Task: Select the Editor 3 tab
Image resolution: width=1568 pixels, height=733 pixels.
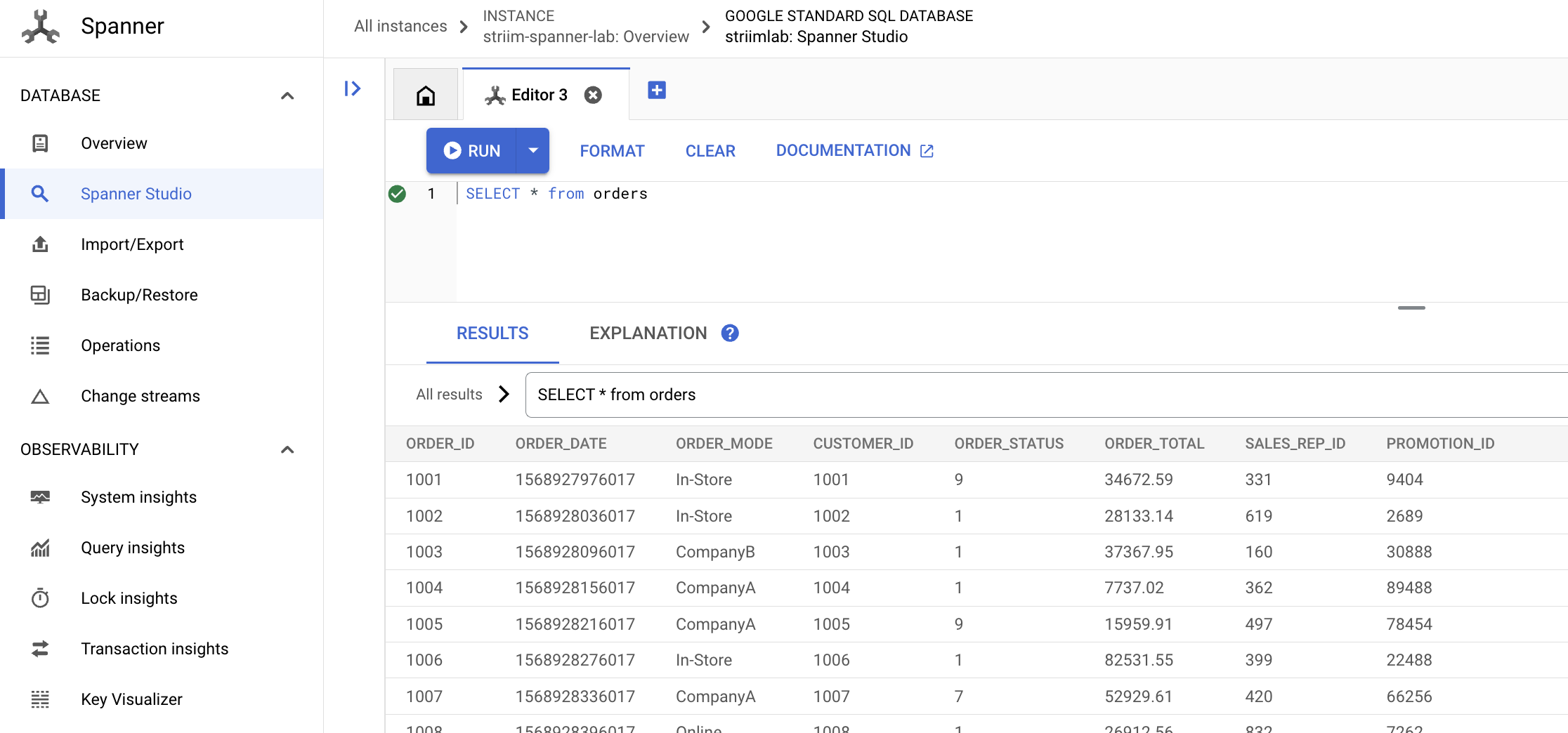Action: (x=546, y=95)
